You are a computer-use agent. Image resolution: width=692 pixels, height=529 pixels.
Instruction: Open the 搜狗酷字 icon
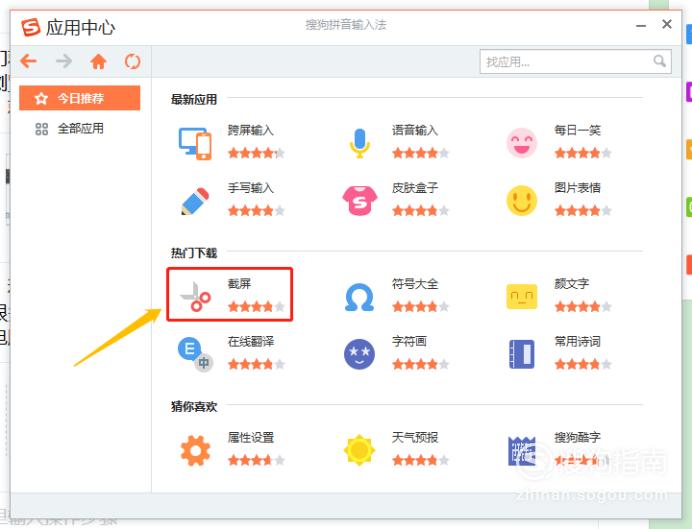click(522, 451)
